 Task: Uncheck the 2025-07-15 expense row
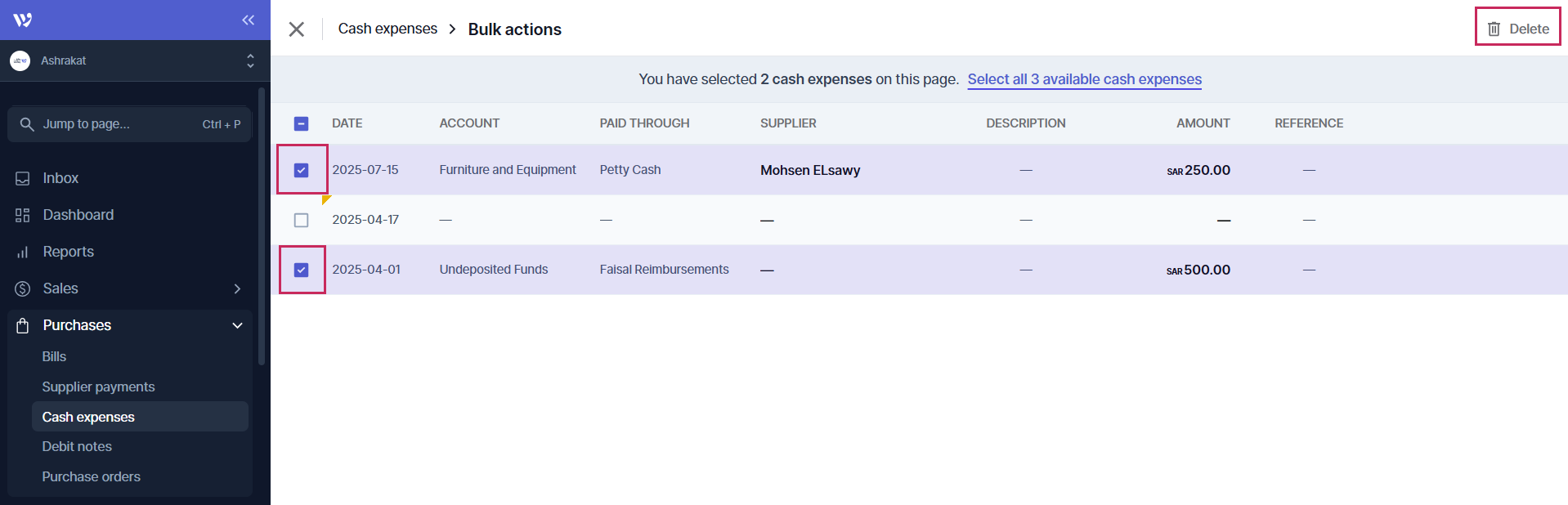pyautogui.click(x=302, y=170)
